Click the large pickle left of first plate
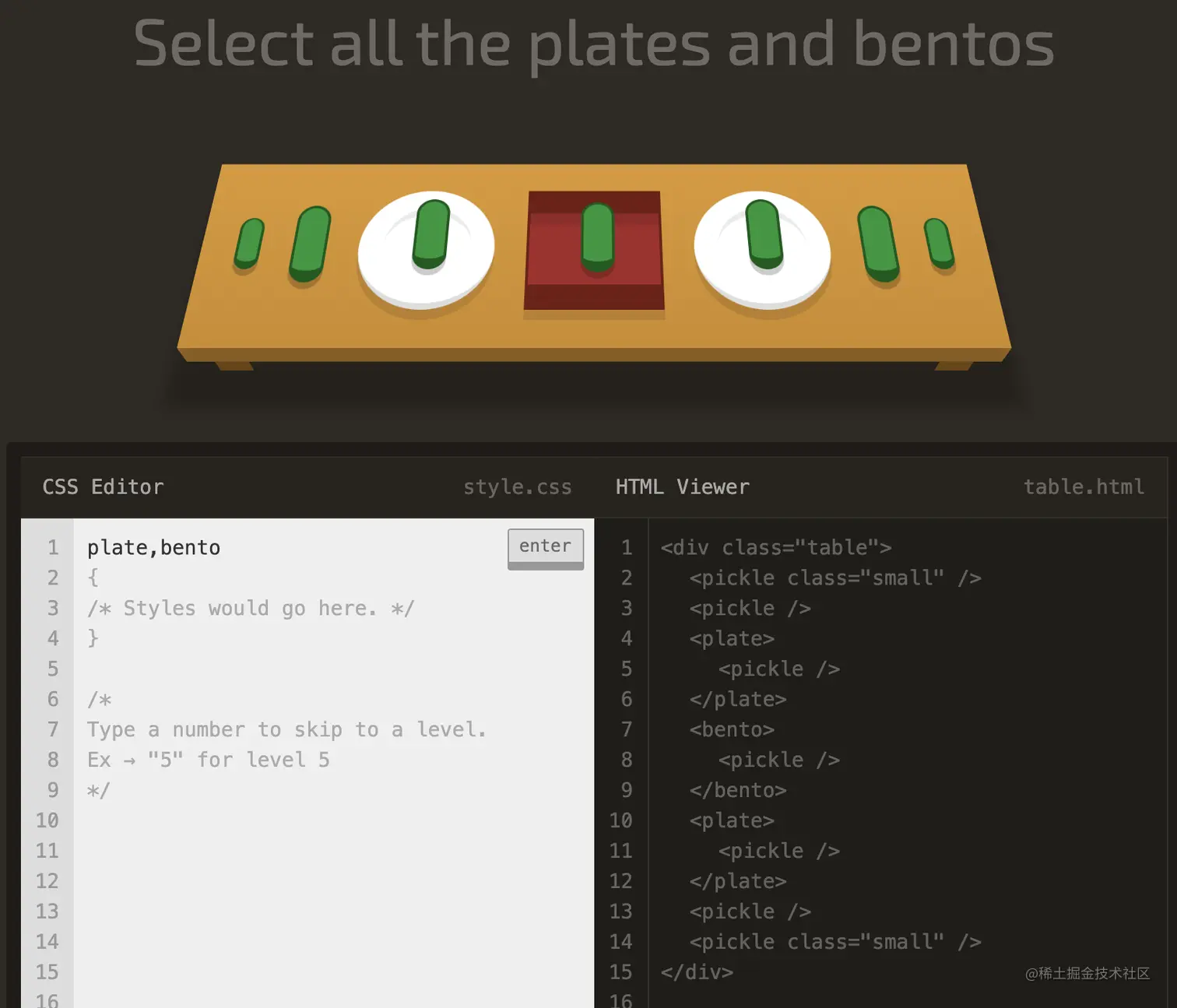 (310, 244)
